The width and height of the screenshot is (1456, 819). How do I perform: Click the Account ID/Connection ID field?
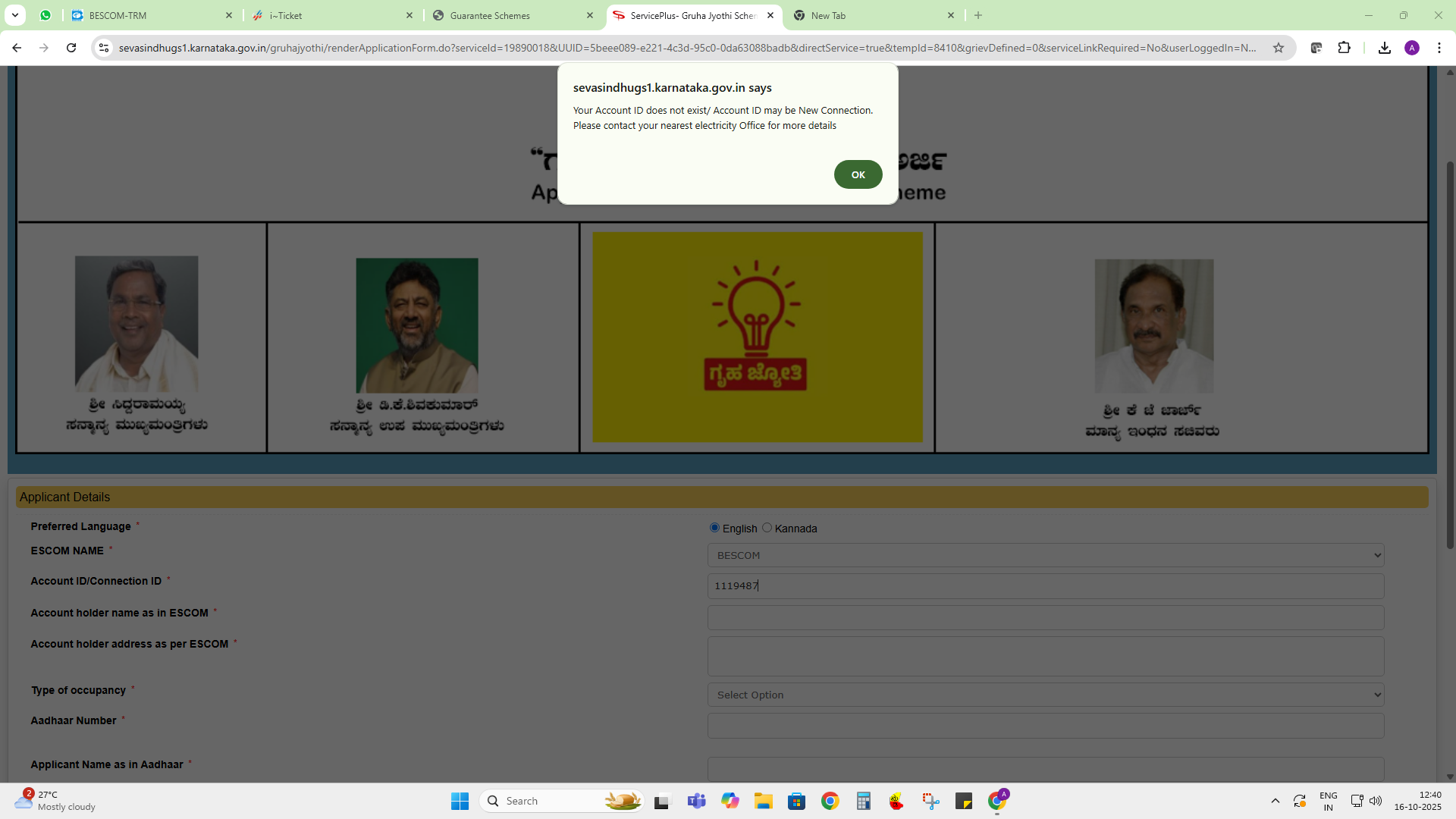coord(1045,585)
